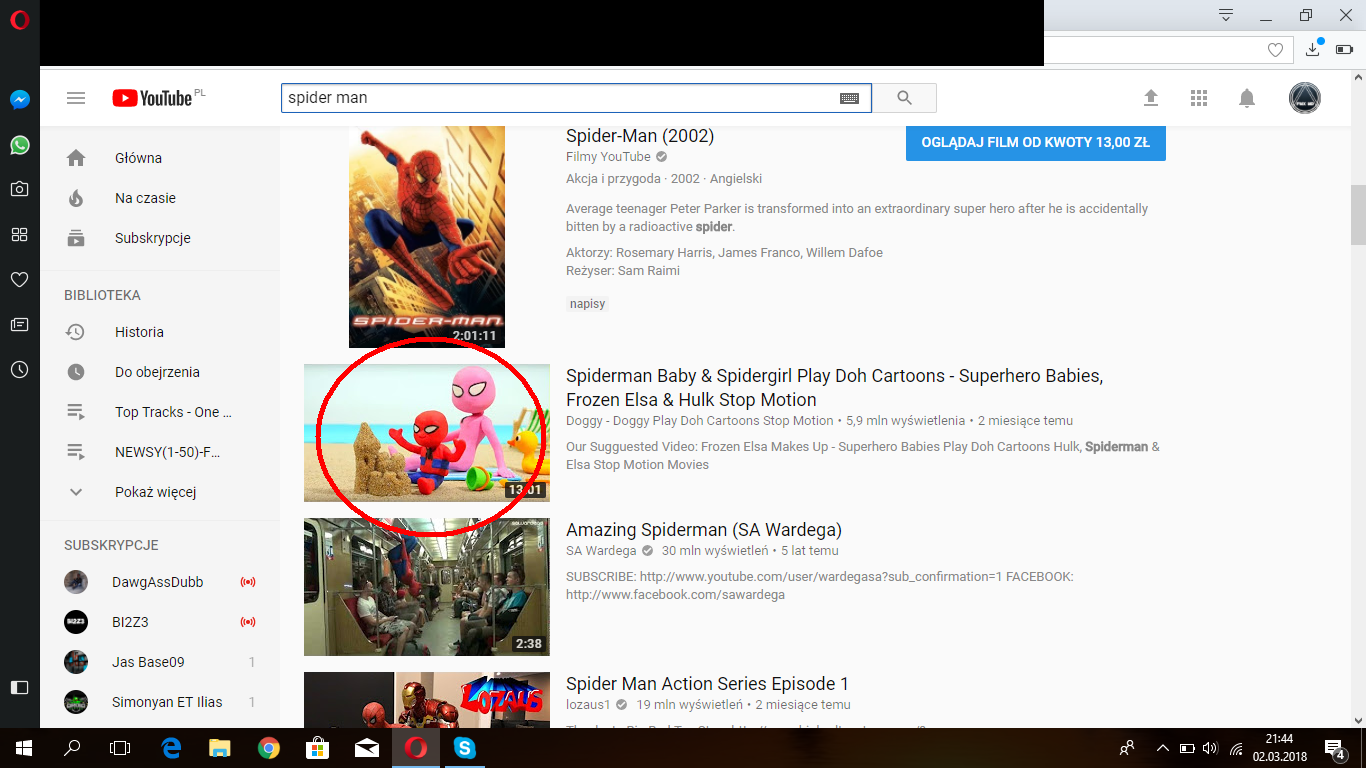Open the lozaus1 channel link
The image size is (1366, 768).
pos(589,705)
